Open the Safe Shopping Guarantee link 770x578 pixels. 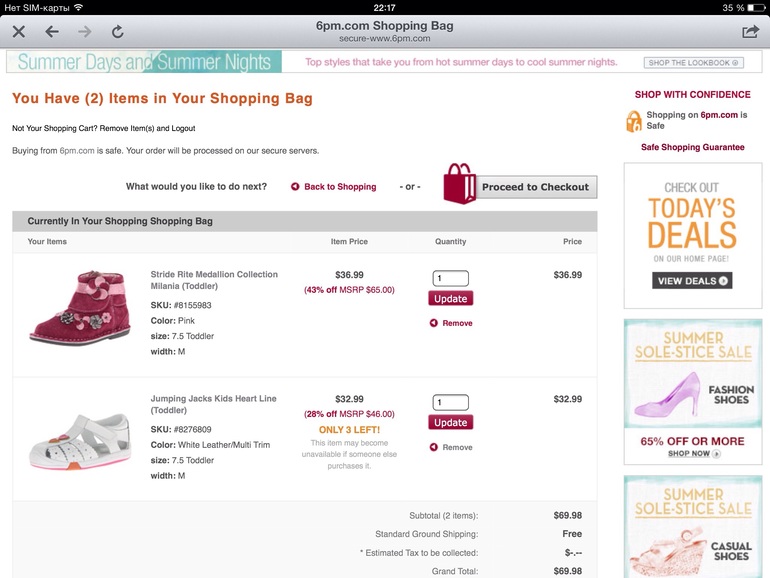tap(692, 147)
